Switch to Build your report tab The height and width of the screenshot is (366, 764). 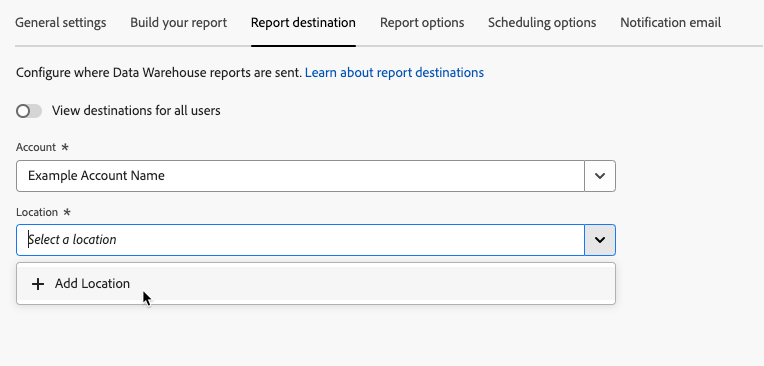(x=178, y=23)
